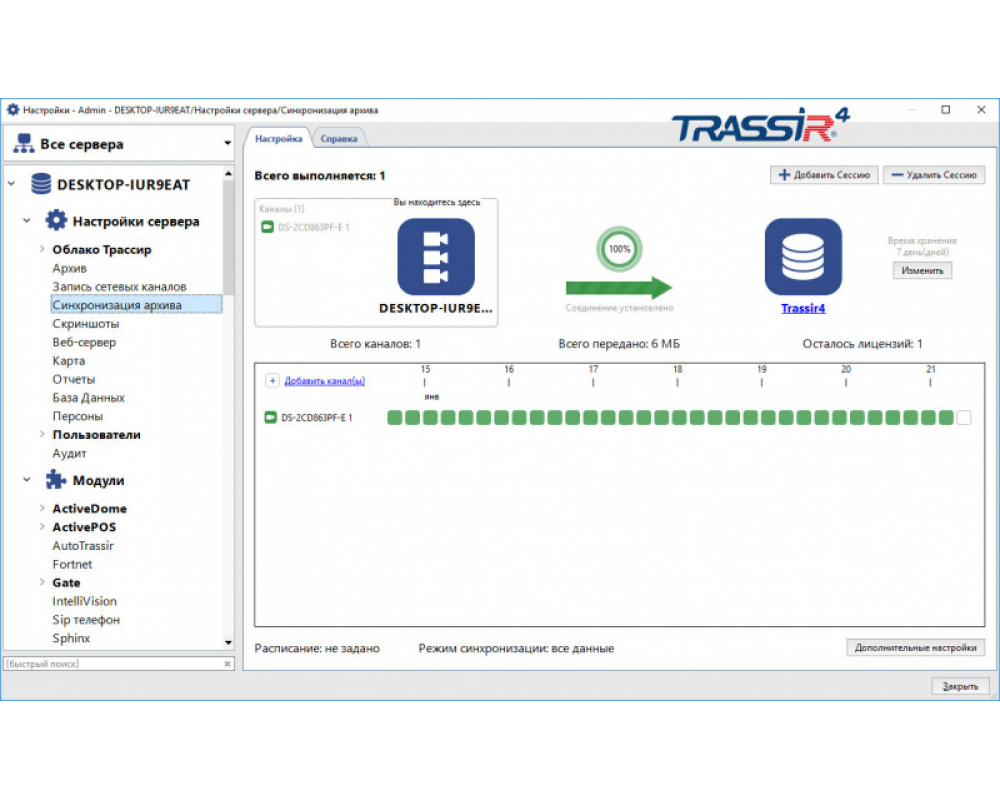
Task: Click the Все сервера network icon
Action: 24,144
